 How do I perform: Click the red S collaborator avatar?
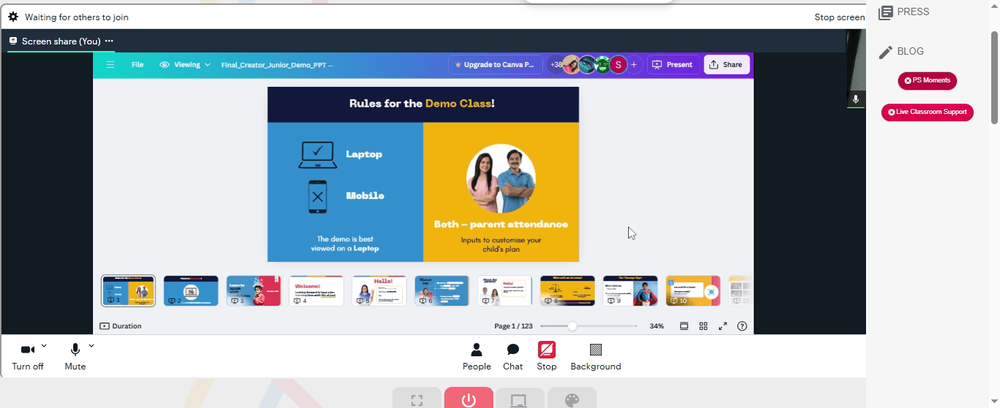click(x=618, y=64)
